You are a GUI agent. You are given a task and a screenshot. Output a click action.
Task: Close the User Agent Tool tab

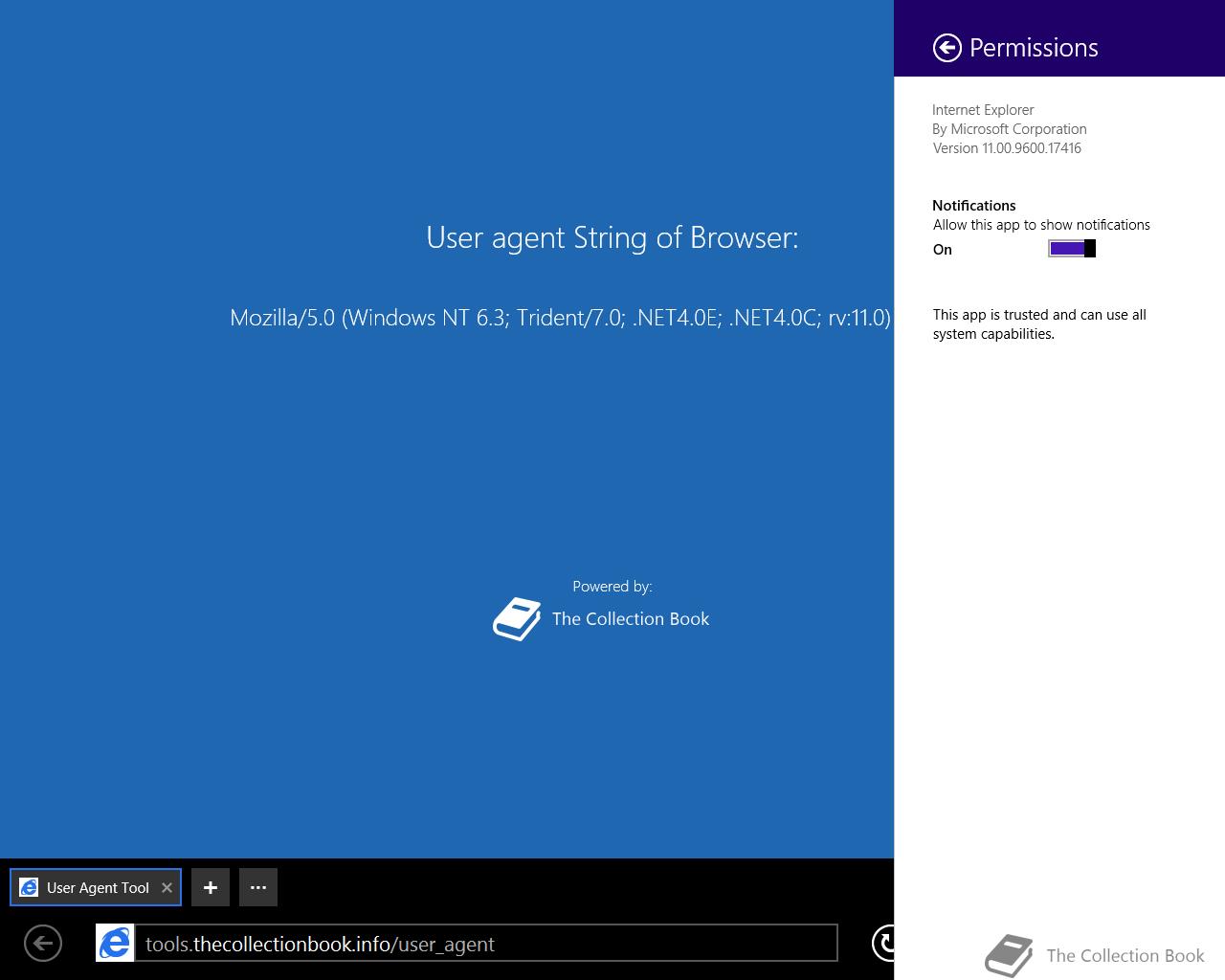(167, 887)
